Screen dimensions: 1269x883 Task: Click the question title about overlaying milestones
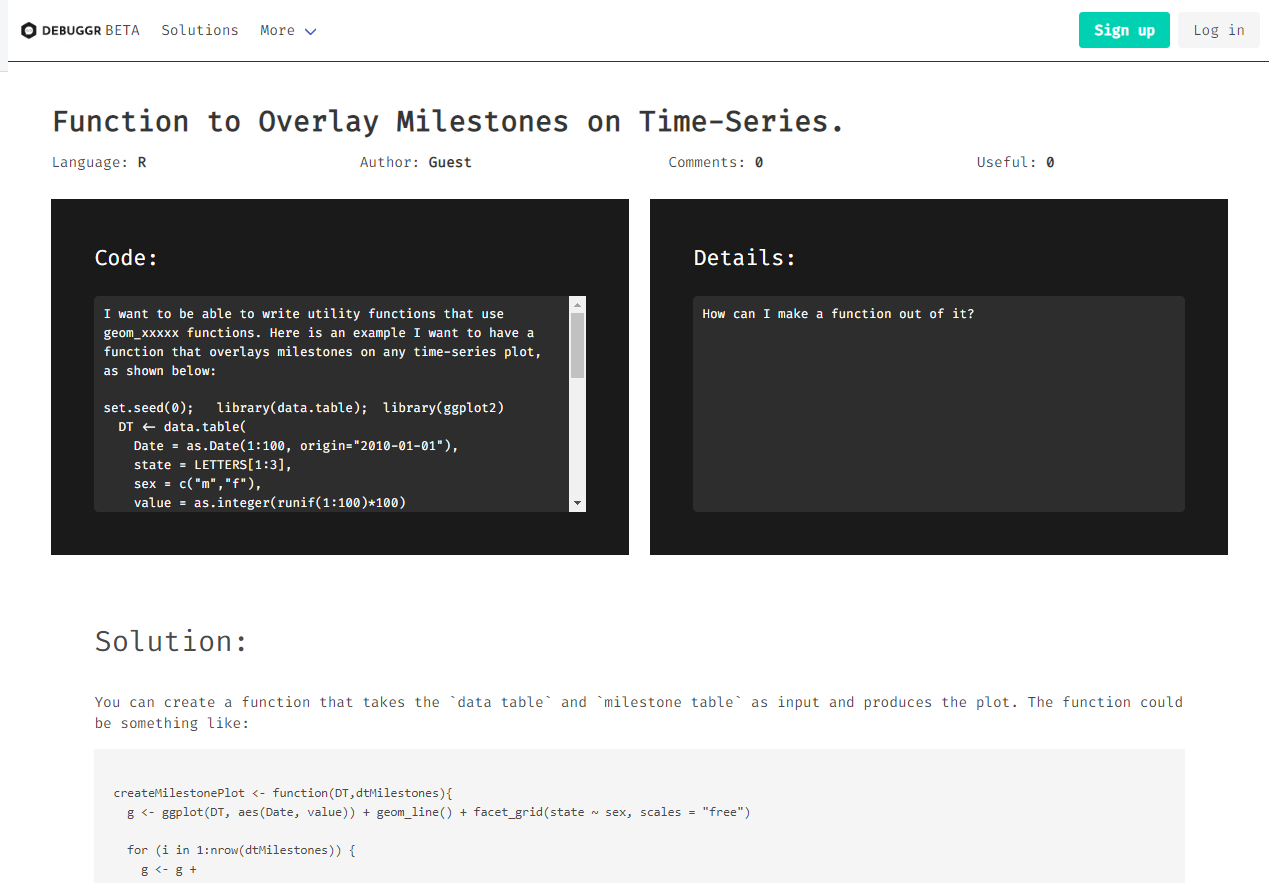pos(447,120)
